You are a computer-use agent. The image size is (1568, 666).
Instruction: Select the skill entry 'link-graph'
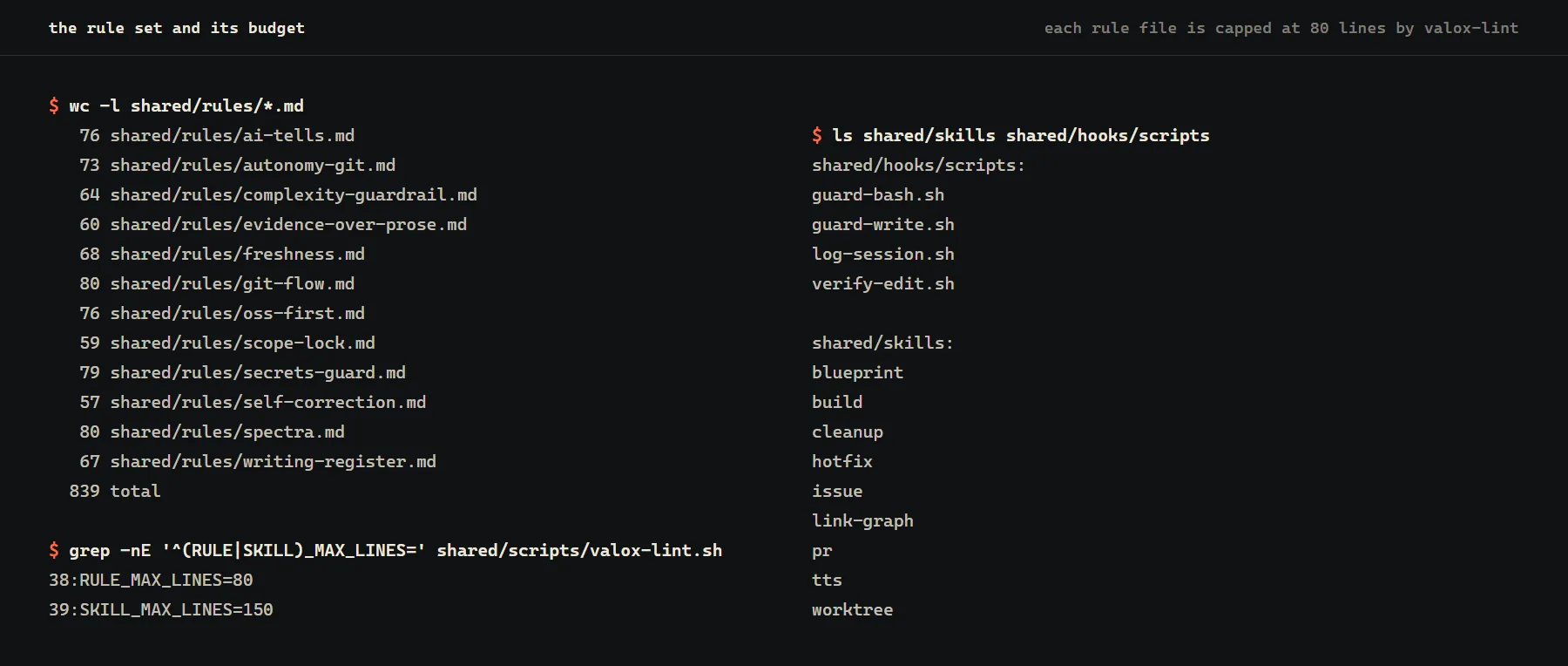pos(862,520)
